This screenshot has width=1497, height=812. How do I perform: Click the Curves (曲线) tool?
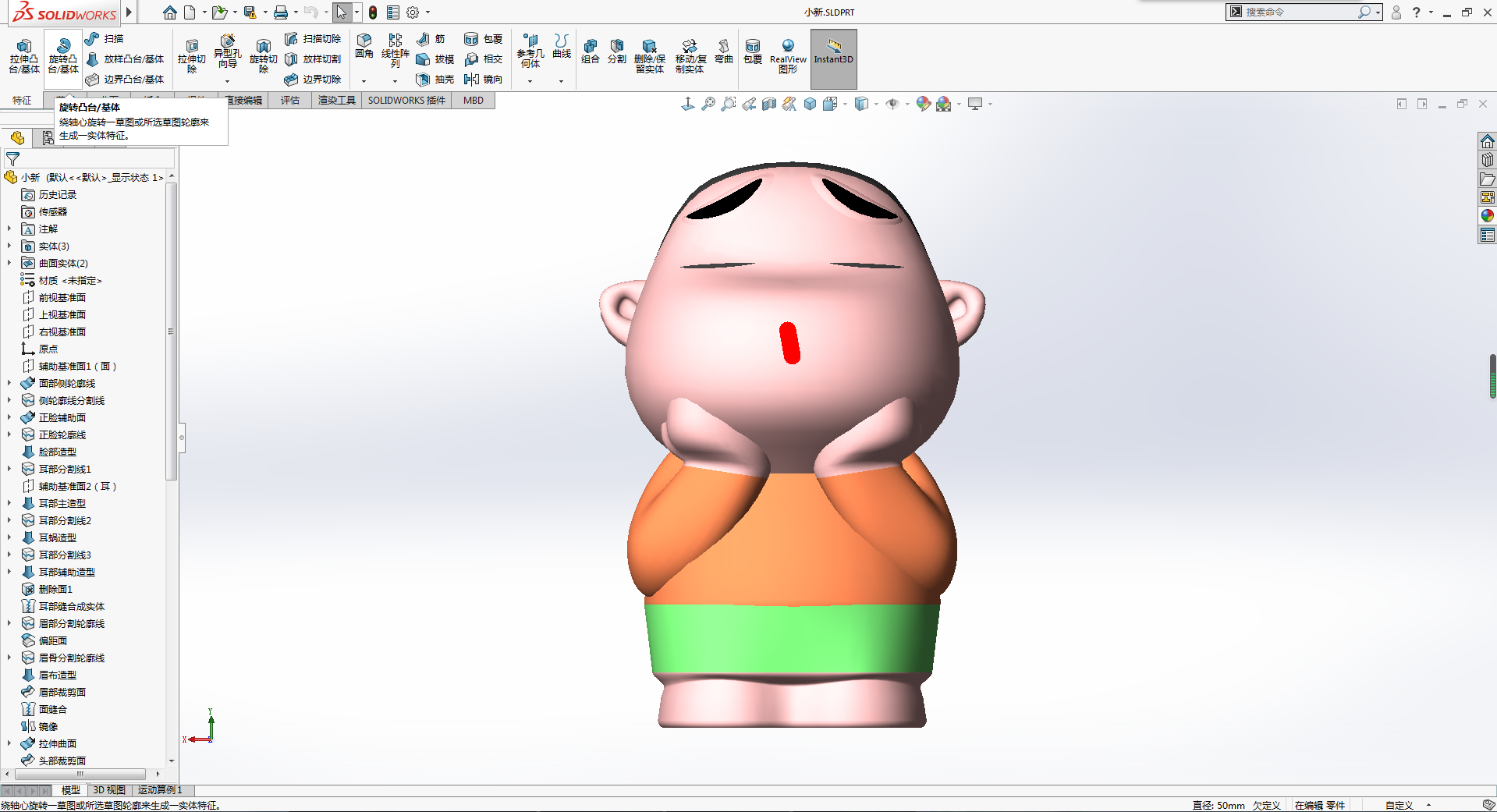click(x=562, y=46)
